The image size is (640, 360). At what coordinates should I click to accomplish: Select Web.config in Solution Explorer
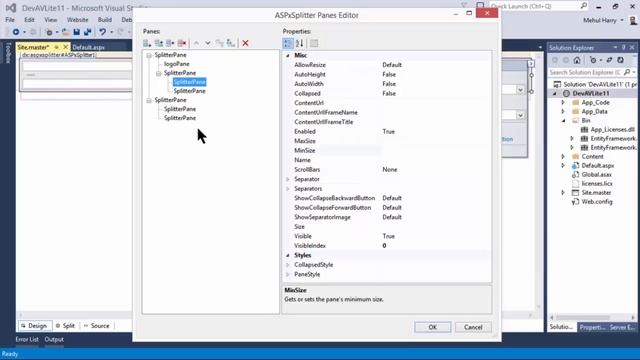coord(597,202)
